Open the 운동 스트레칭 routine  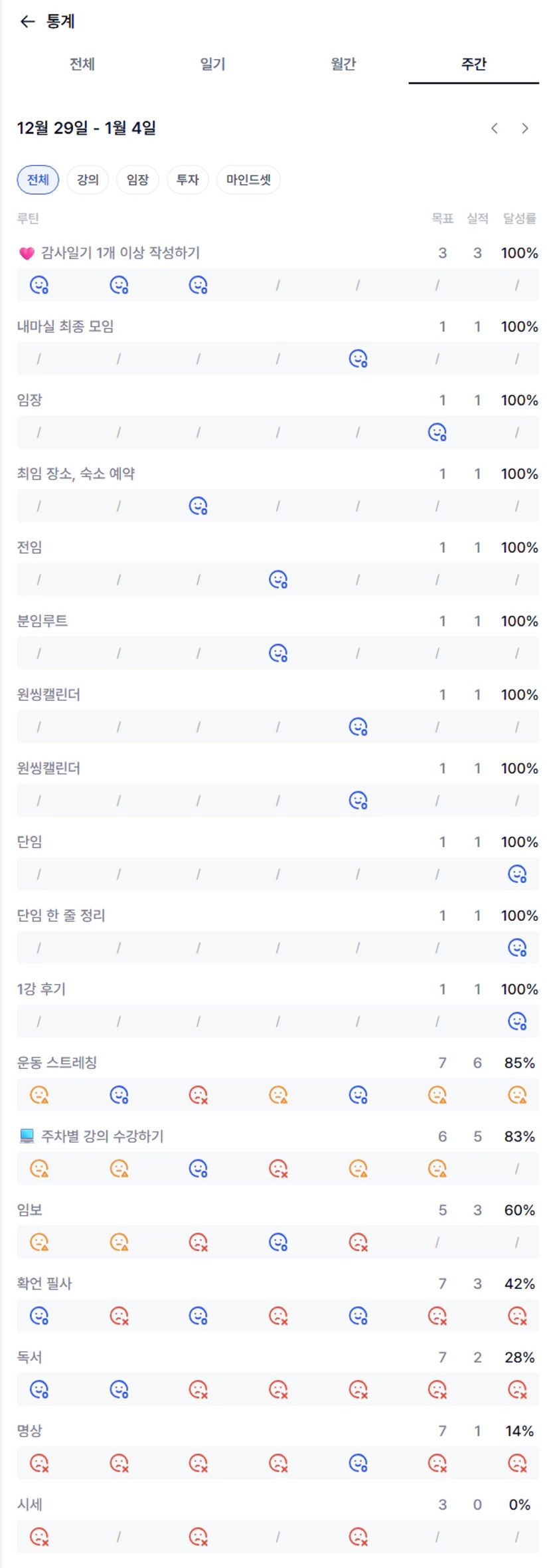[57, 1062]
